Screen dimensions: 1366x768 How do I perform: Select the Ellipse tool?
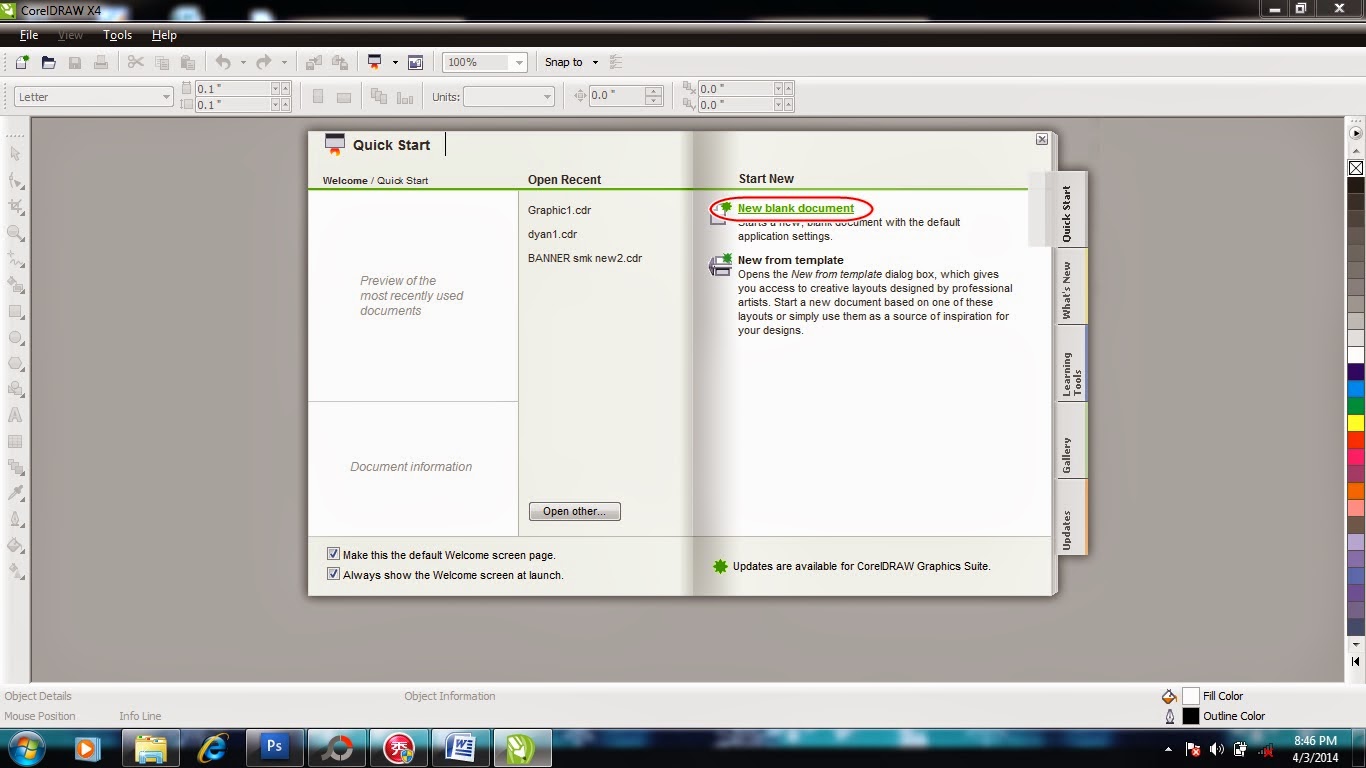[x=15, y=337]
